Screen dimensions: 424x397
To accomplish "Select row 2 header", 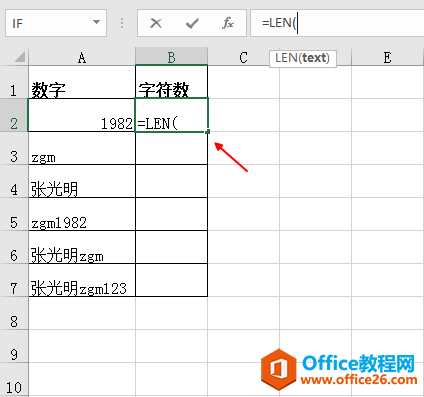I will 14,115.
